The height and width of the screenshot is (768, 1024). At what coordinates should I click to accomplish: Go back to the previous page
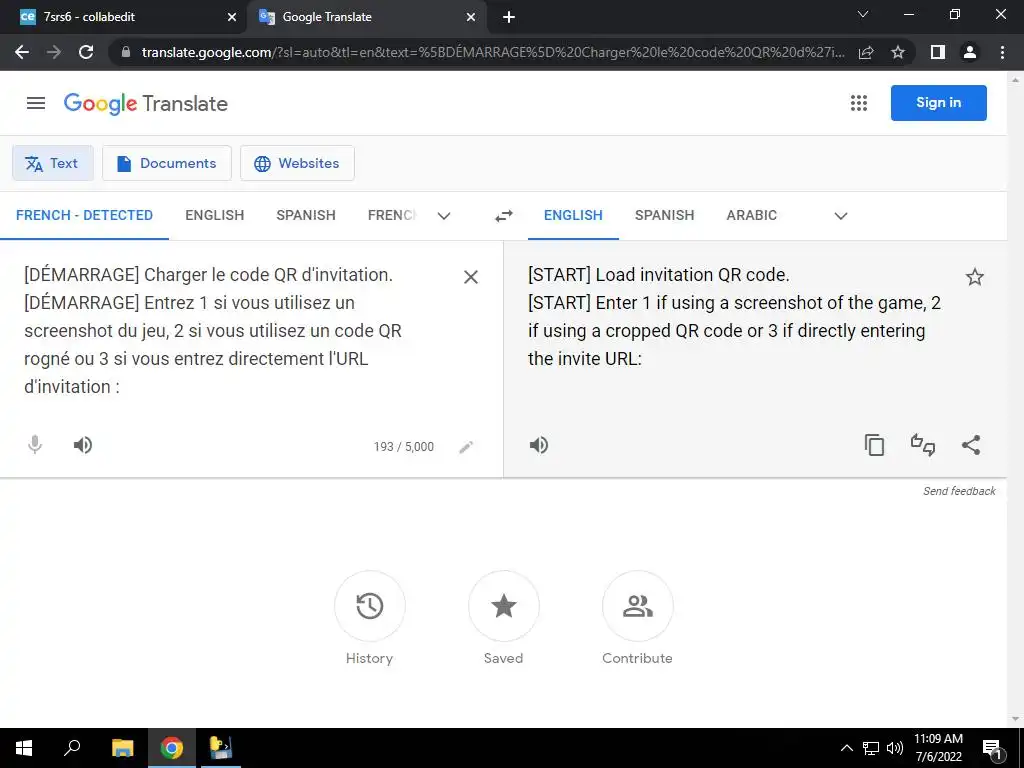coord(22,52)
